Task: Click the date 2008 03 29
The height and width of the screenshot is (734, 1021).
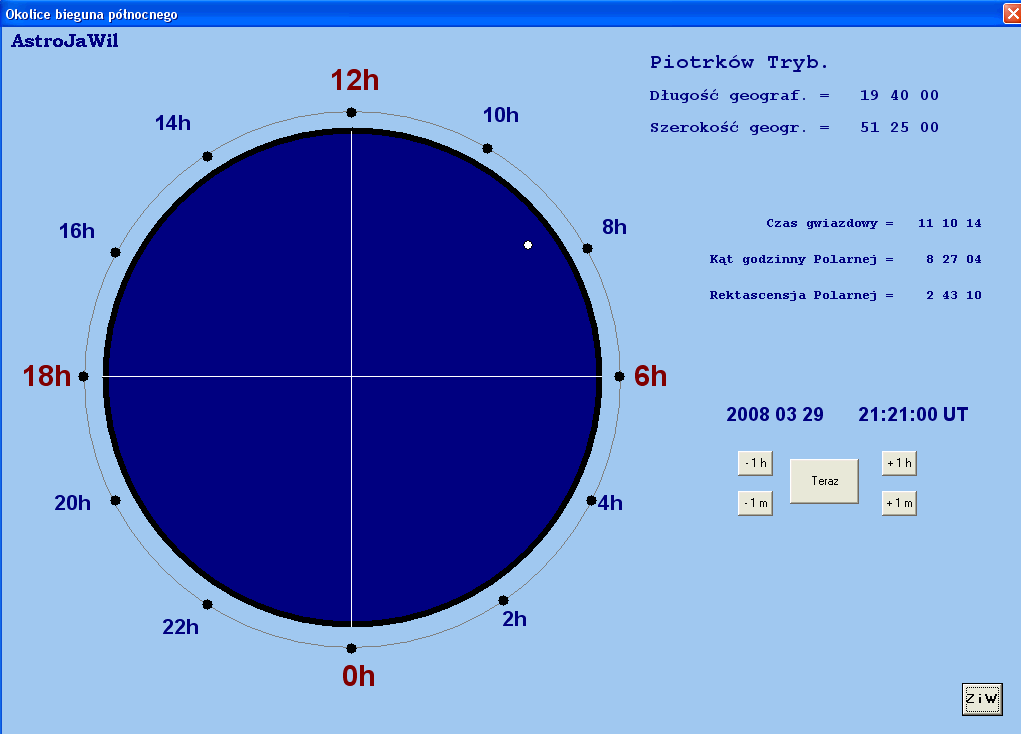Action: pyautogui.click(x=775, y=414)
